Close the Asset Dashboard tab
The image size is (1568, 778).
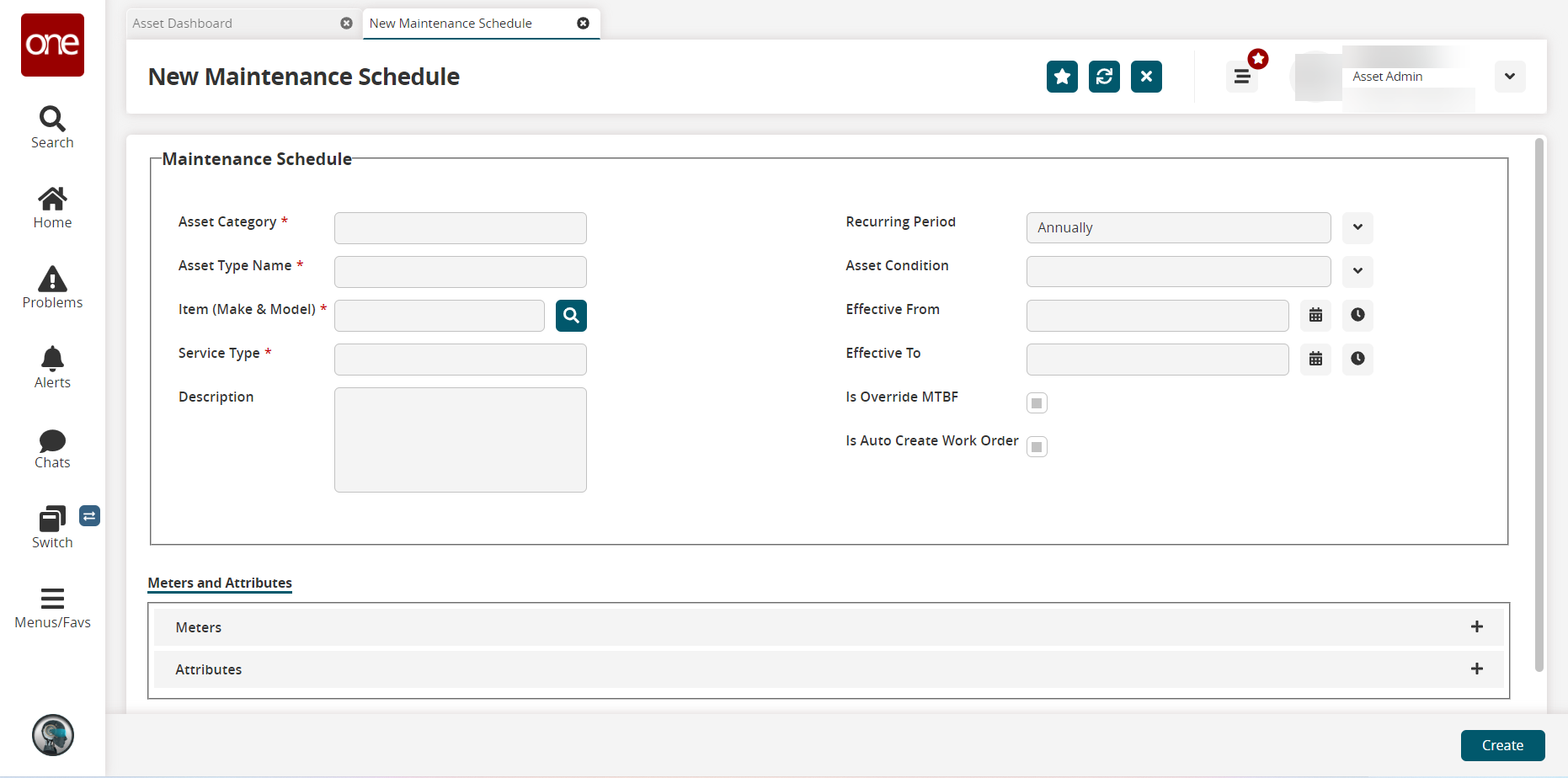[x=346, y=24]
